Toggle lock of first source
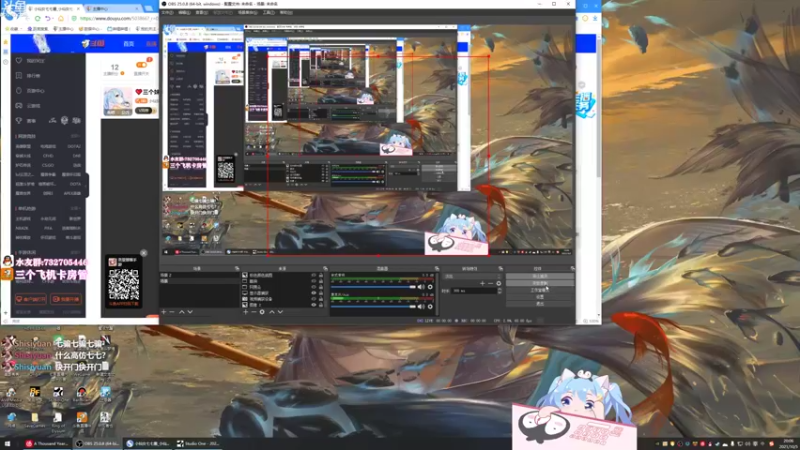 321,276
